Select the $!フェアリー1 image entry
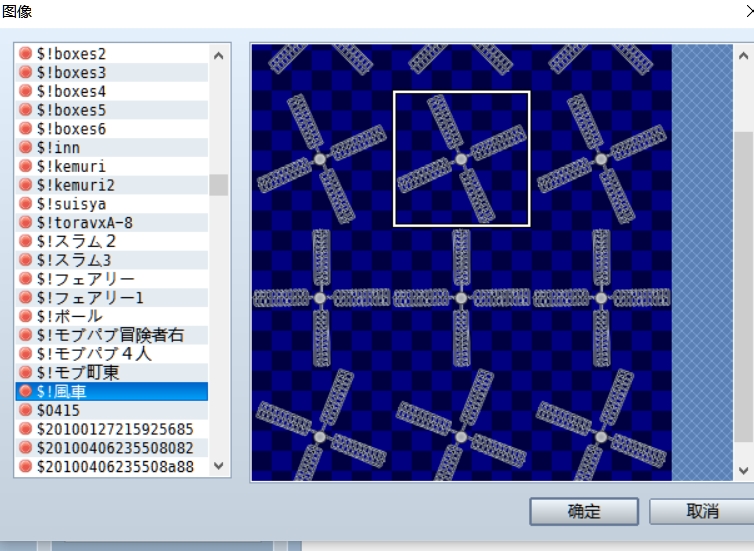754x551 pixels. (x=112, y=298)
